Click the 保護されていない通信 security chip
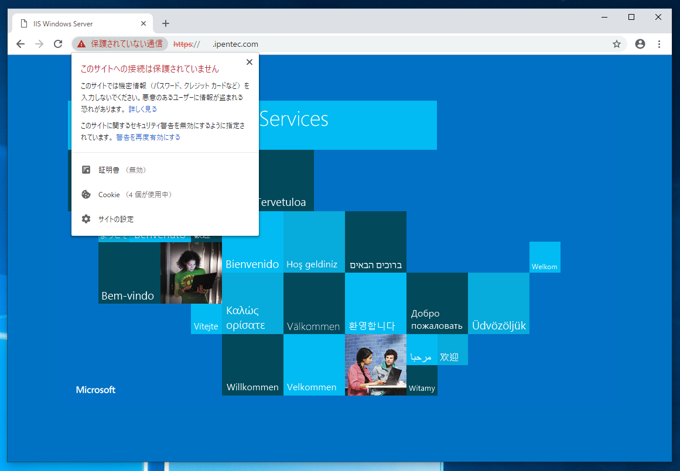The height and width of the screenshot is (471, 680). [x=120, y=44]
